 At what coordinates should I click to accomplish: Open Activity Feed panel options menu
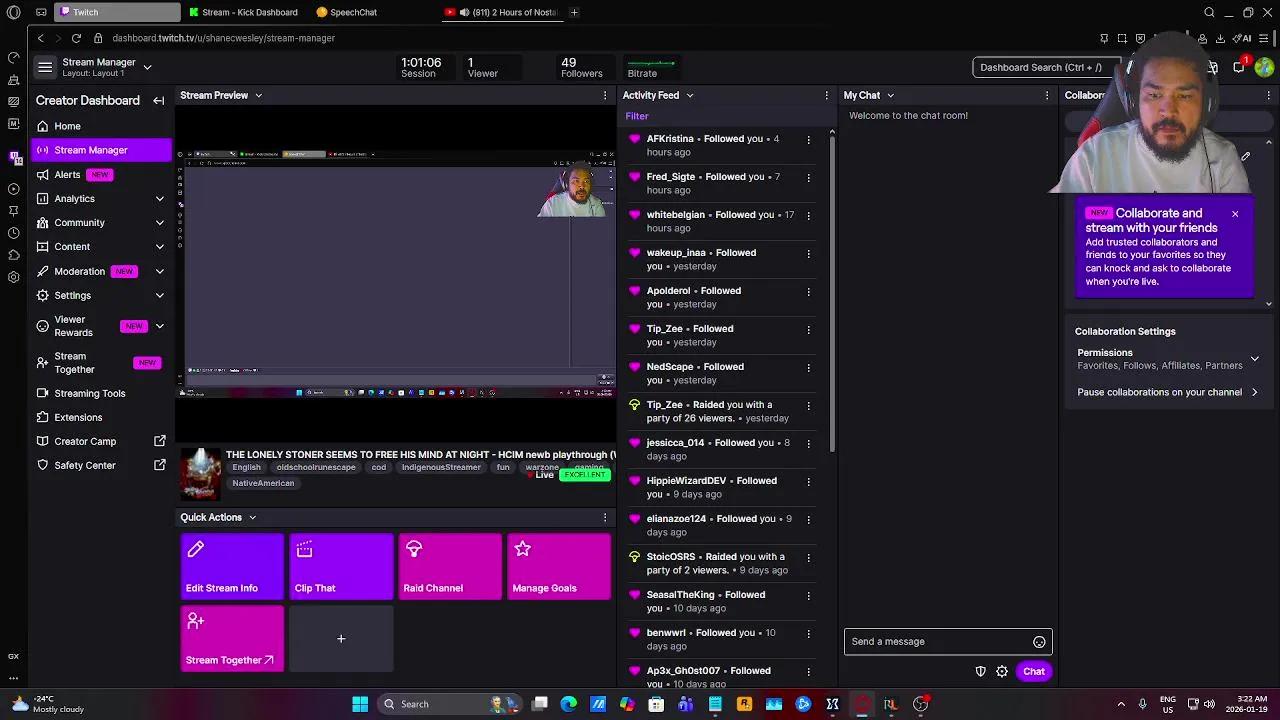[826, 95]
